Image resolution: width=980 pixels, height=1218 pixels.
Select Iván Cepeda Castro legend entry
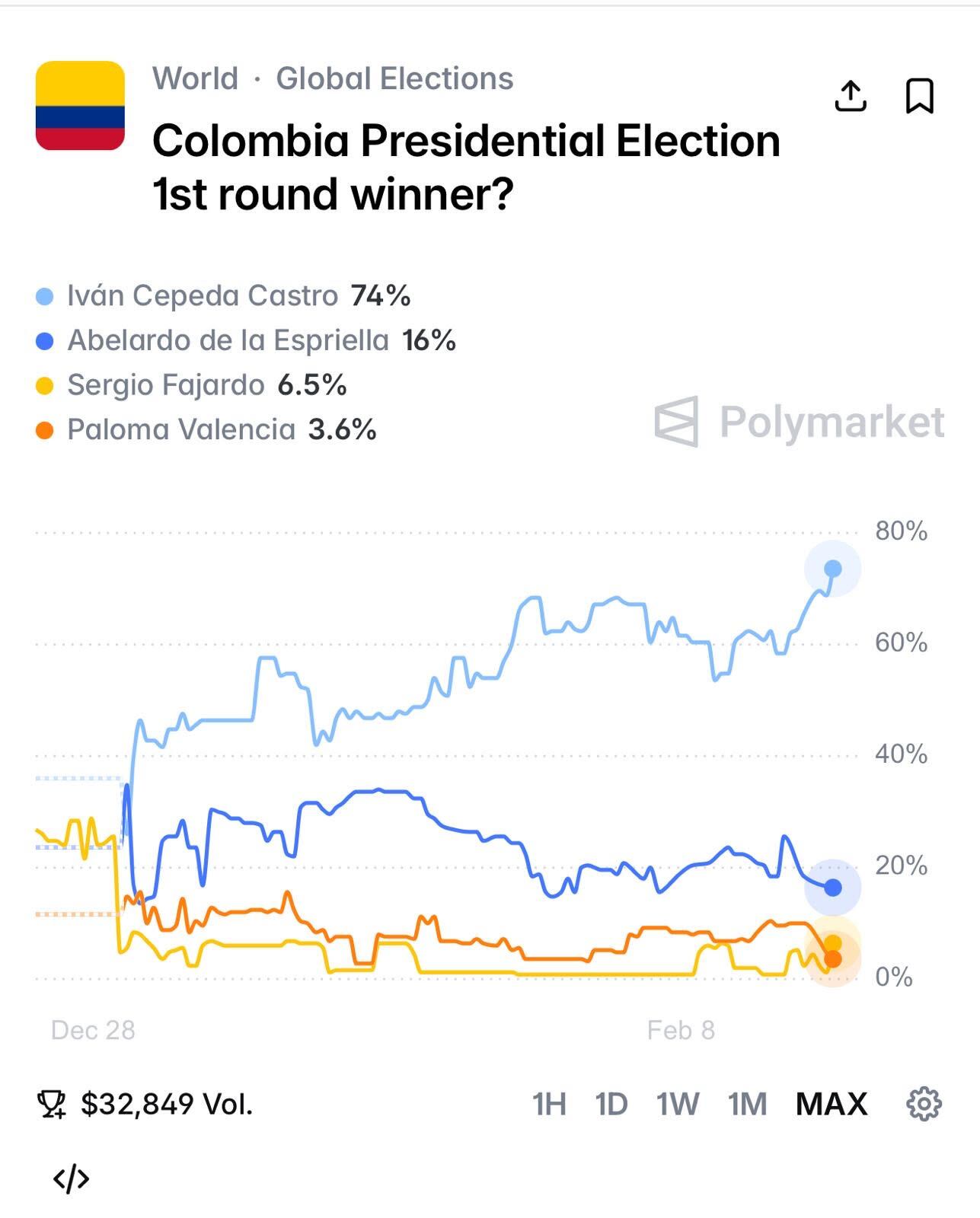pyautogui.click(x=202, y=295)
